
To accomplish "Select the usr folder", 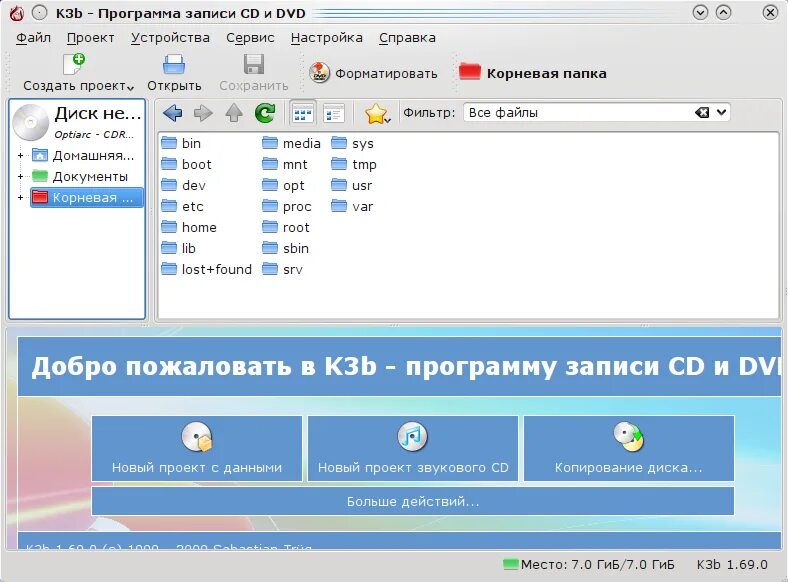I will pyautogui.click(x=352, y=186).
